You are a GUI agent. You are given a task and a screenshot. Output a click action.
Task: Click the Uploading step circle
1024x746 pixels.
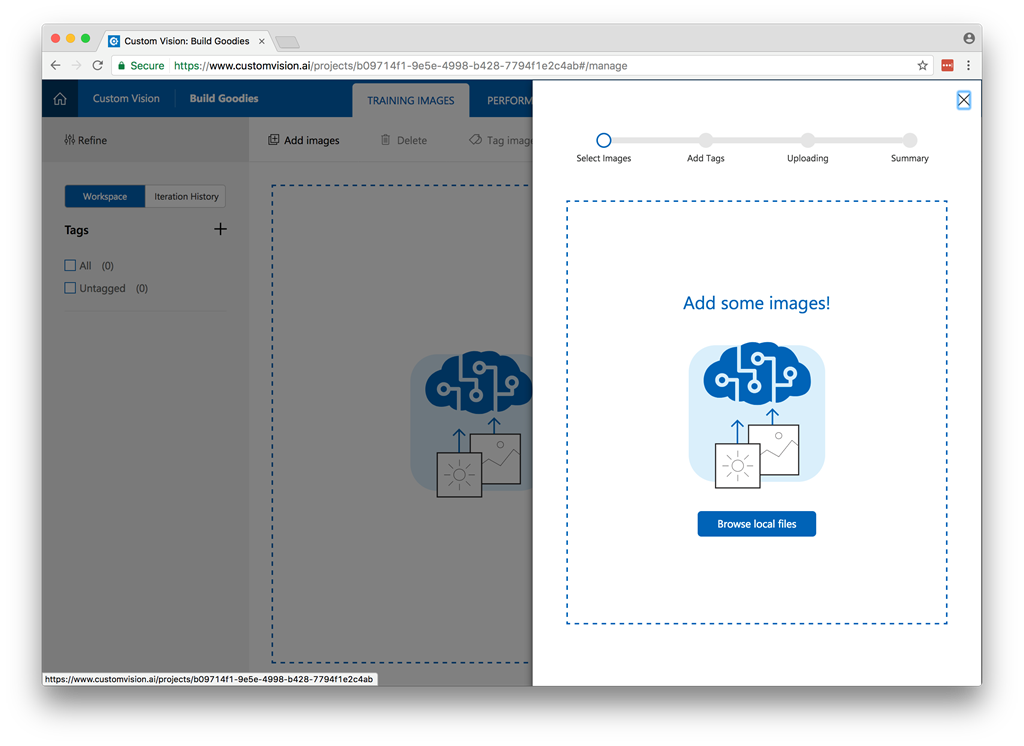coord(808,140)
